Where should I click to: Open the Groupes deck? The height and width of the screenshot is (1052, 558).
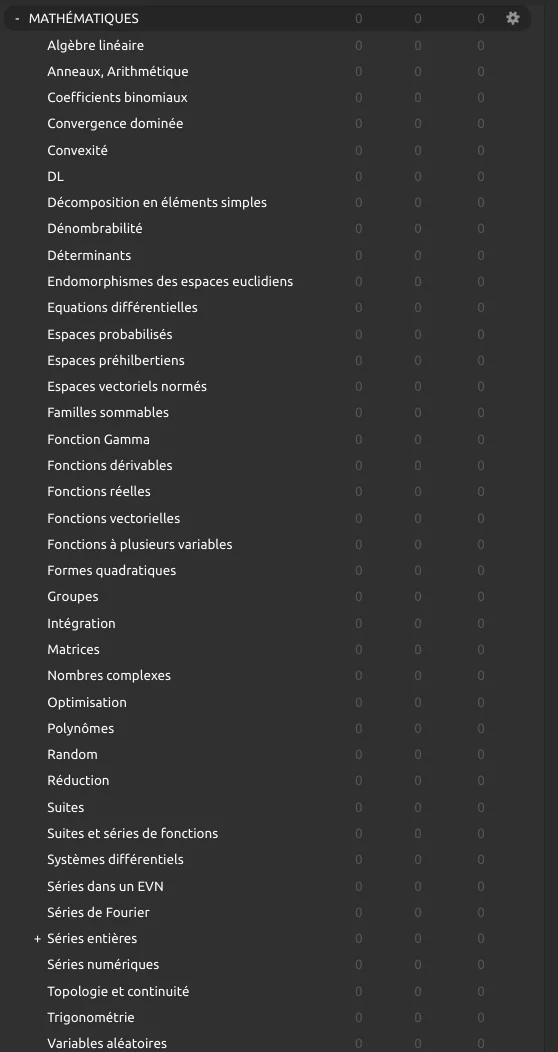[72, 596]
